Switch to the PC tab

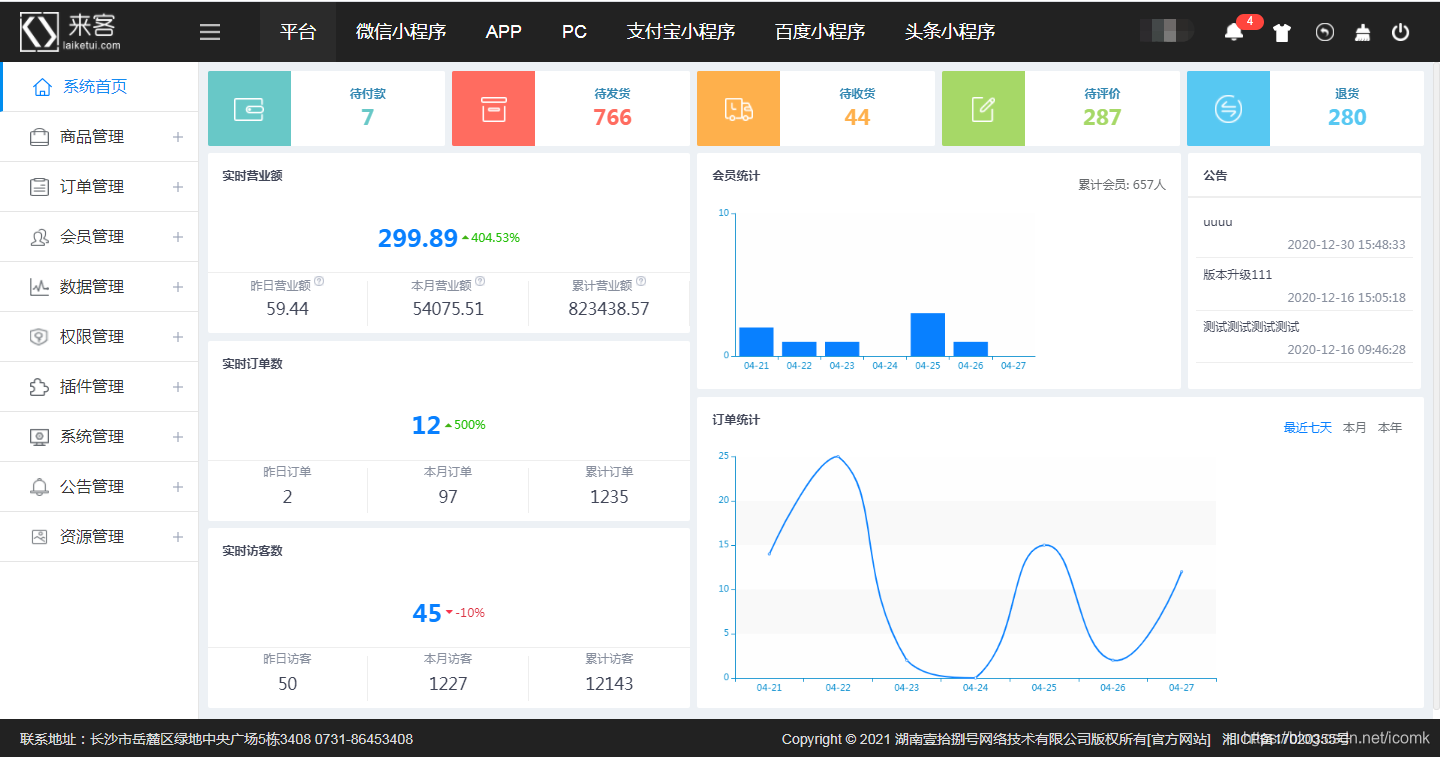coord(574,32)
